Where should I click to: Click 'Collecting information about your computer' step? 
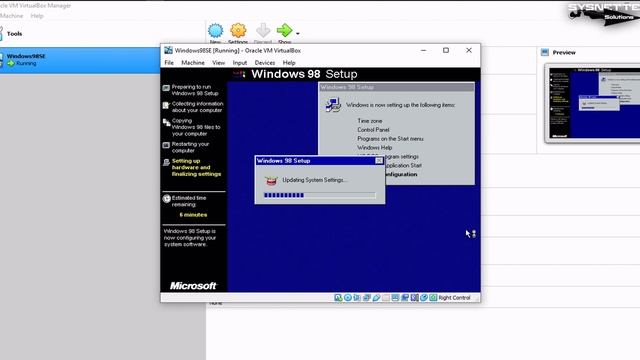197,107
